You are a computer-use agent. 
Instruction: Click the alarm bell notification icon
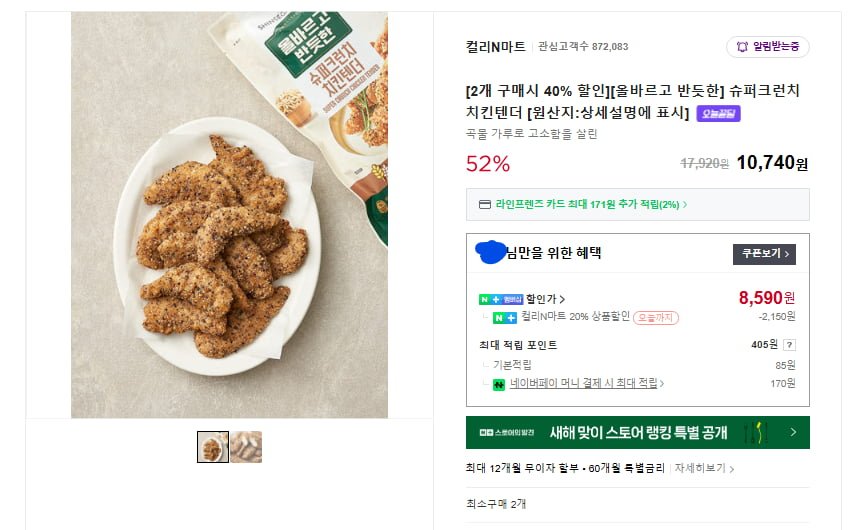coord(742,47)
